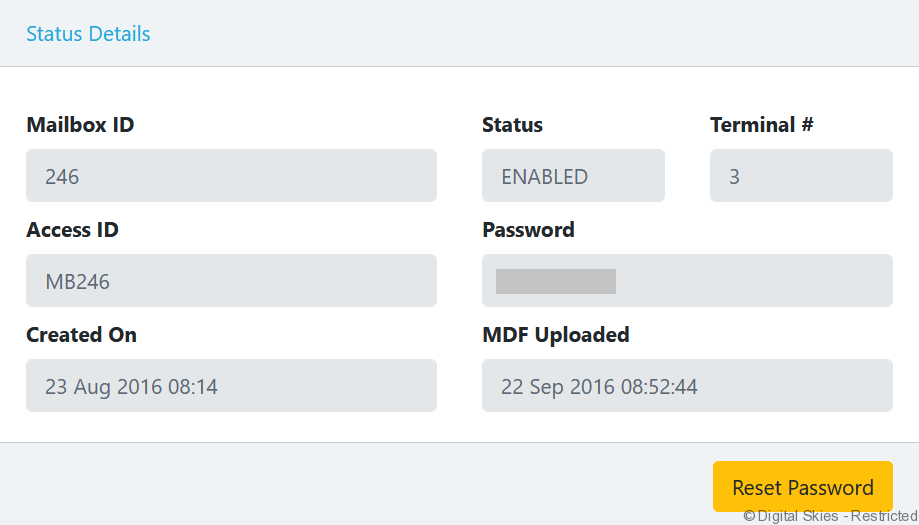Select the Status field showing ENABLED

(x=573, y=176)
